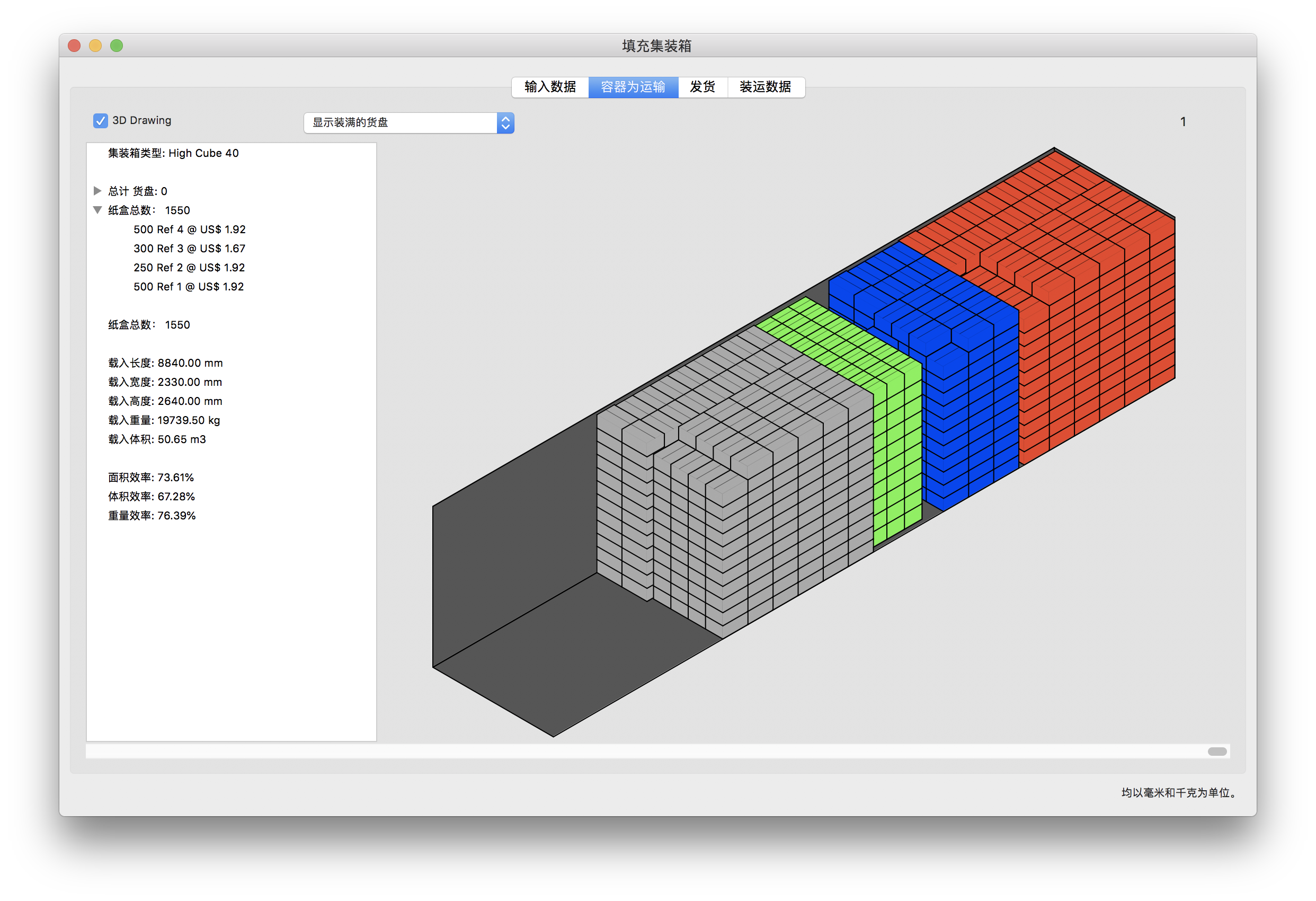Uncheck the 3D Drawing checkbox
1316x901 pixels.
coord(100,121)
